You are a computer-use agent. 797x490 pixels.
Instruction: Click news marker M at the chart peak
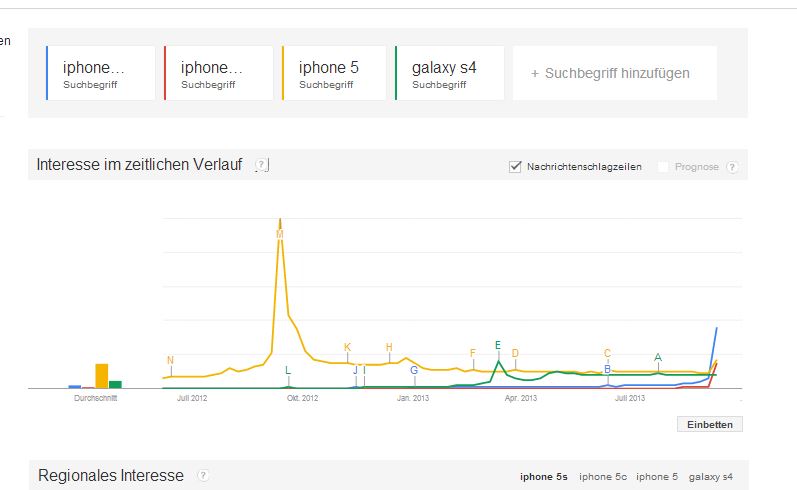pos(279,234)
